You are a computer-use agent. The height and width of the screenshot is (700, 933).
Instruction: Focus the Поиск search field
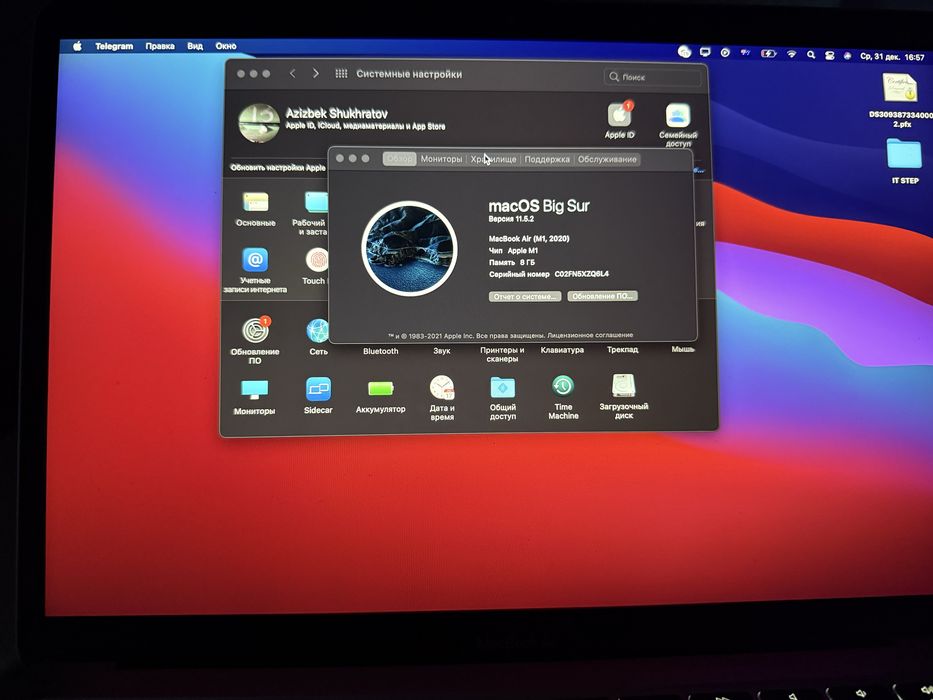[x=653, y=77]
